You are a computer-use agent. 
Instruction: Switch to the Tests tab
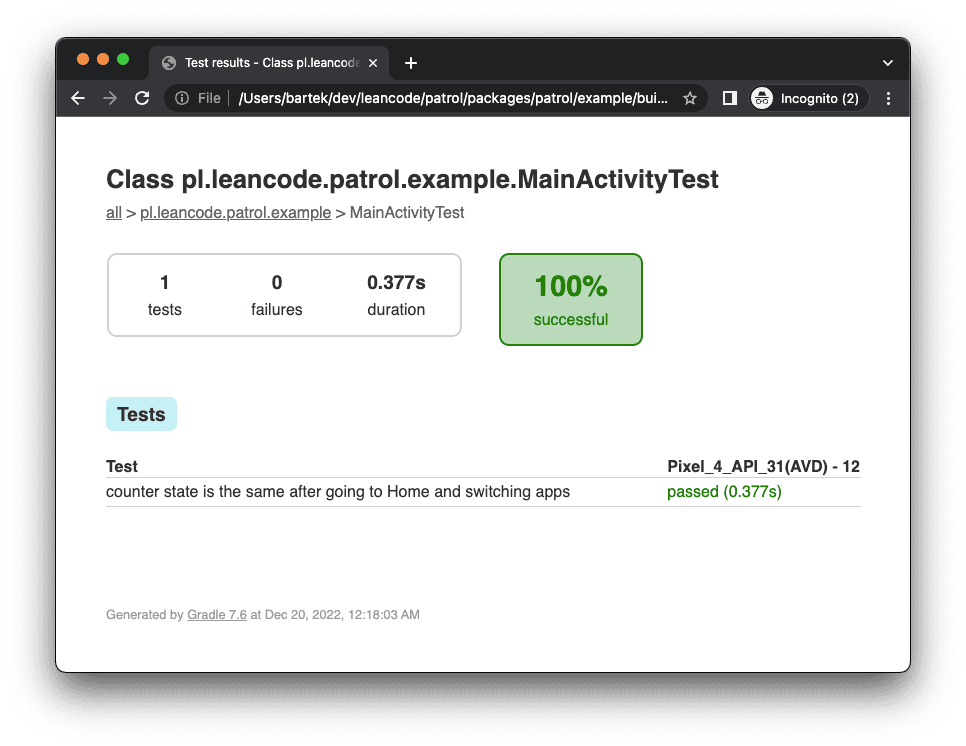141,413
